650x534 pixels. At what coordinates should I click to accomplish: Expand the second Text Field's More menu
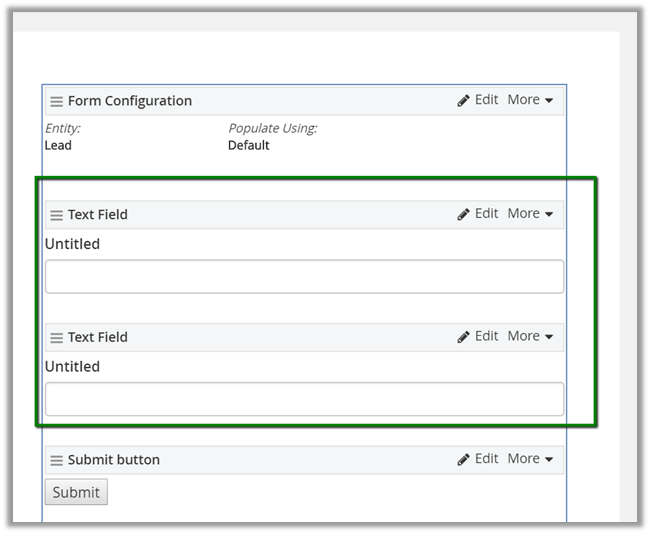[530, 337]
